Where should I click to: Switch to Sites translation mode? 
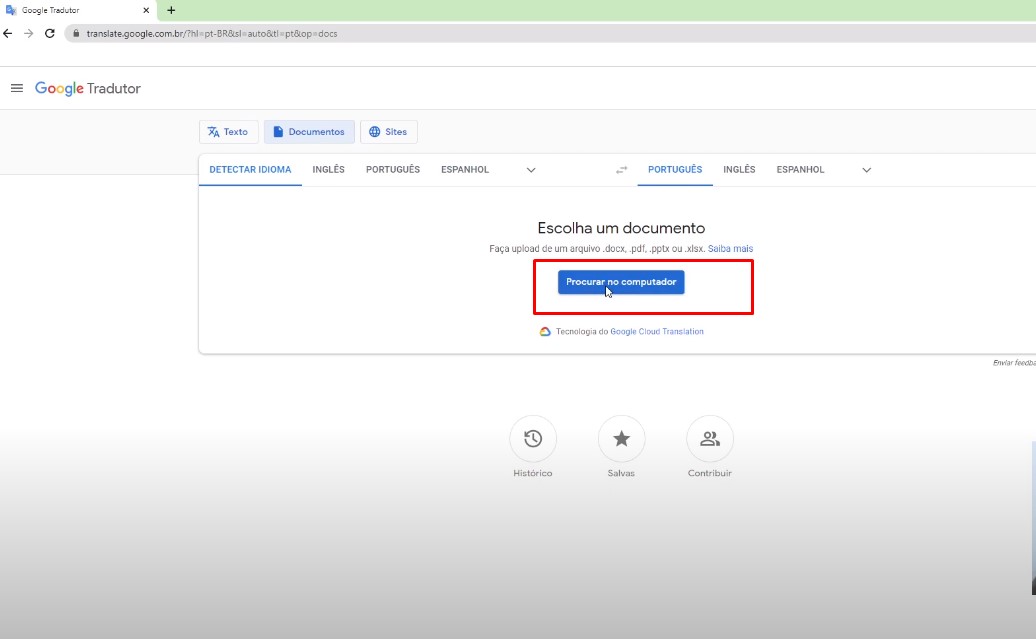coord(388,132)
